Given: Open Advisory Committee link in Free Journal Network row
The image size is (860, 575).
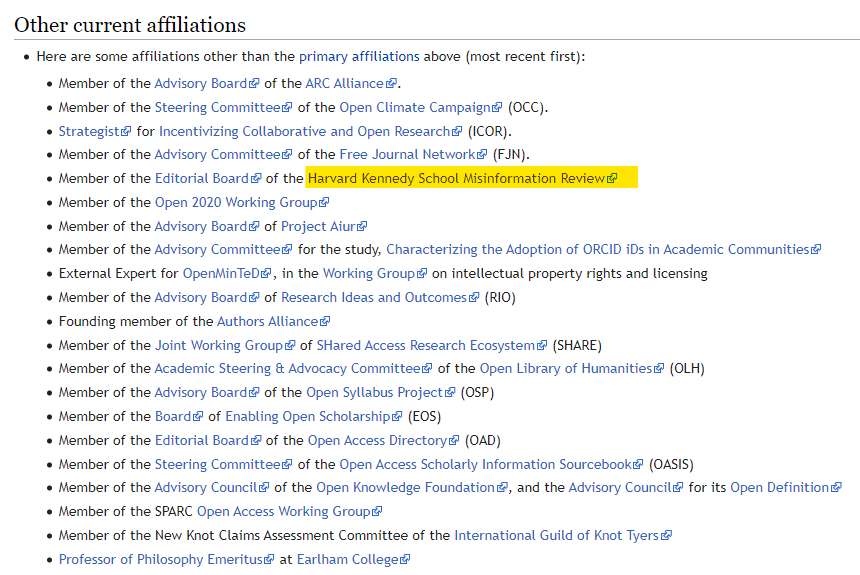Looking at the screenshot, I should click(x=223, y=155).
